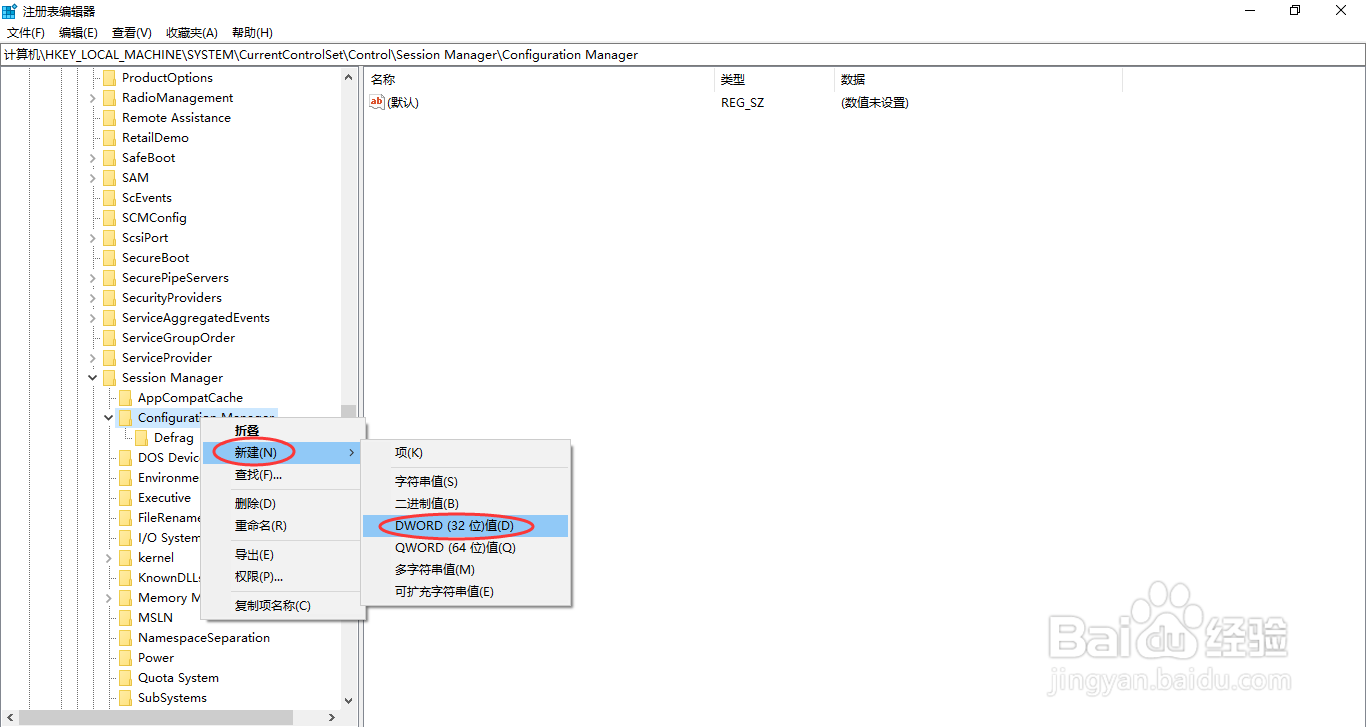Click the SubSystems key folder icon
The image size is (1366, 727).
(127, 697)
